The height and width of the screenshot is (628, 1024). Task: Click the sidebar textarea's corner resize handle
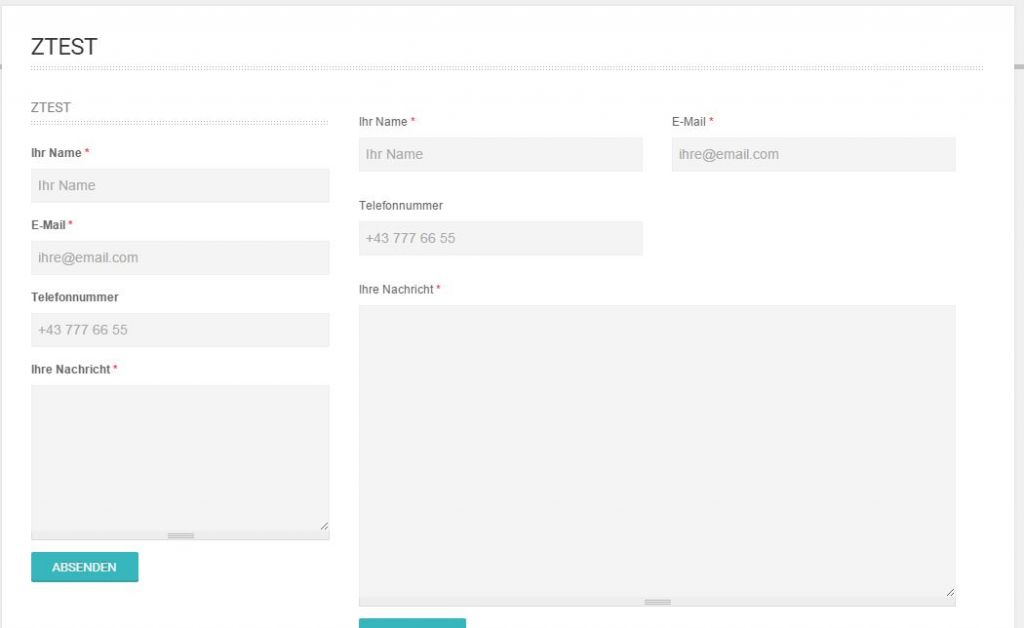tap(323, 525)
